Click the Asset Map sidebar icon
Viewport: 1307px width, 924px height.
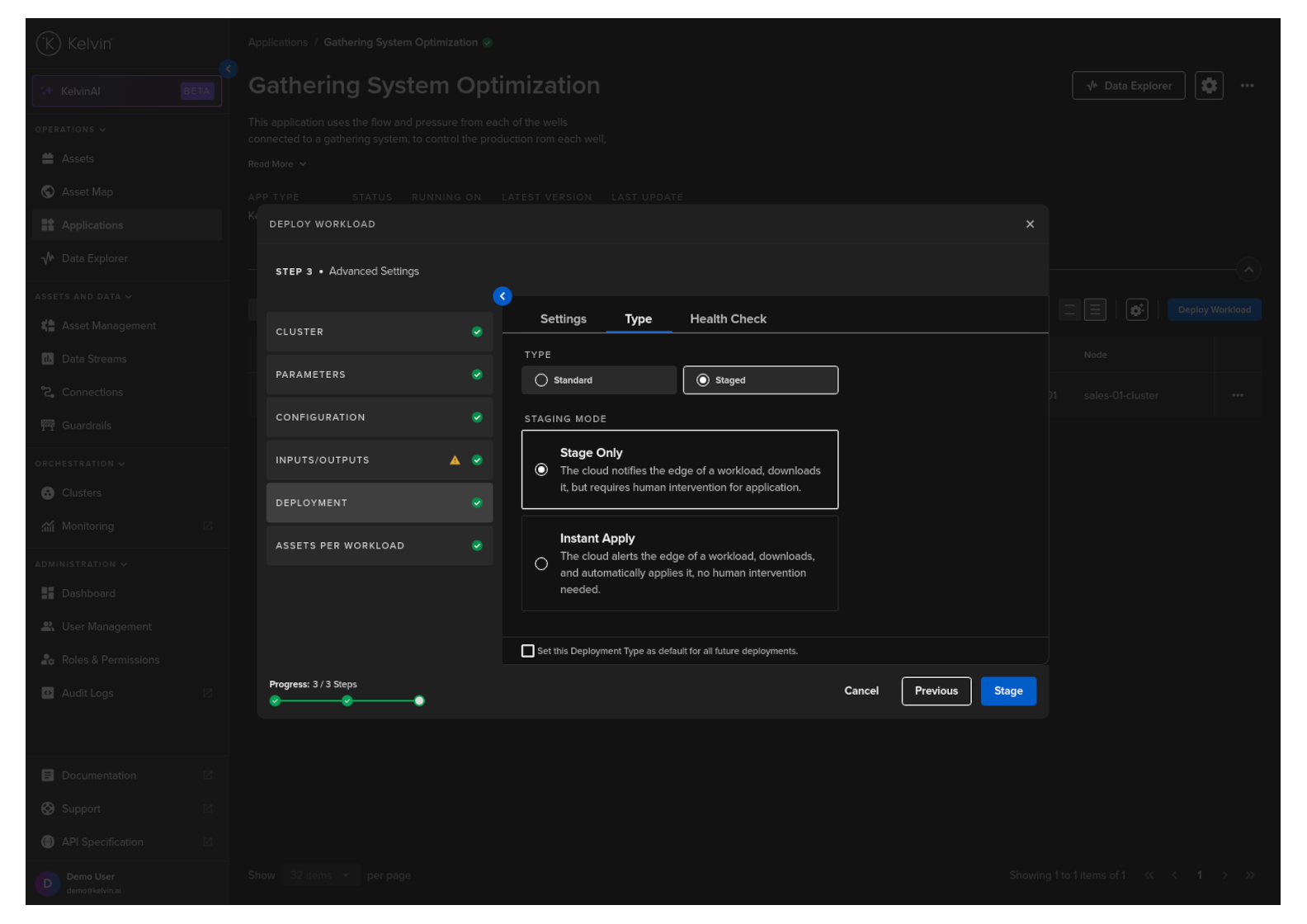(x=48, y=192)
